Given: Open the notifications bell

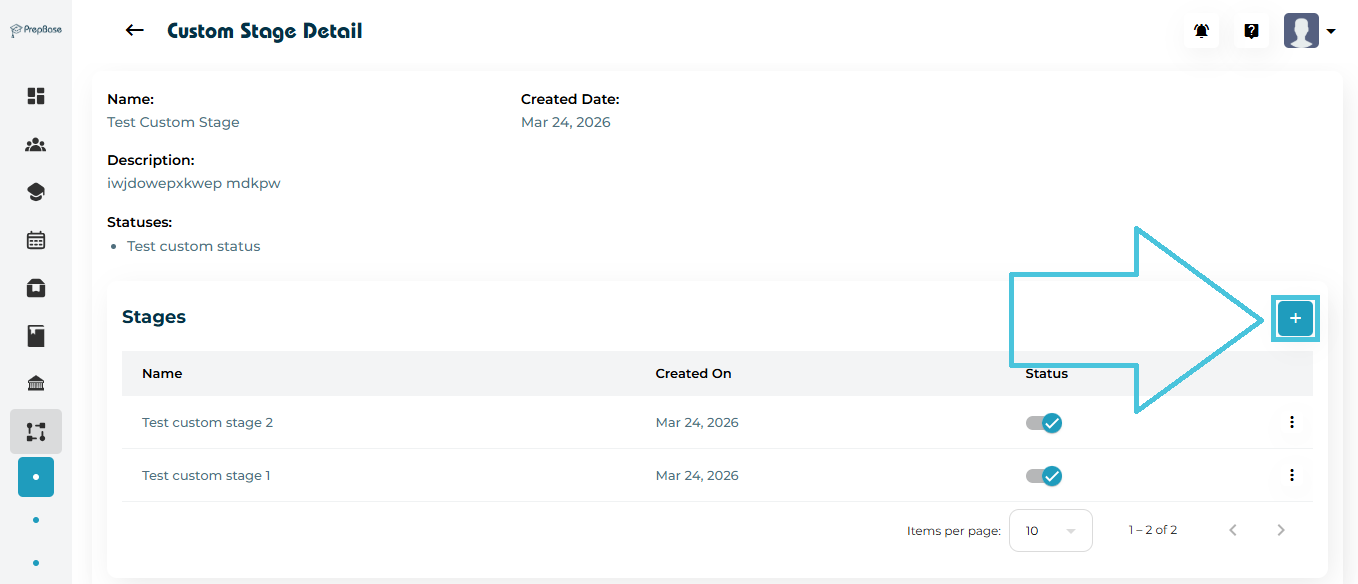Looking at the screenshot, I should tap(1201, 31).
